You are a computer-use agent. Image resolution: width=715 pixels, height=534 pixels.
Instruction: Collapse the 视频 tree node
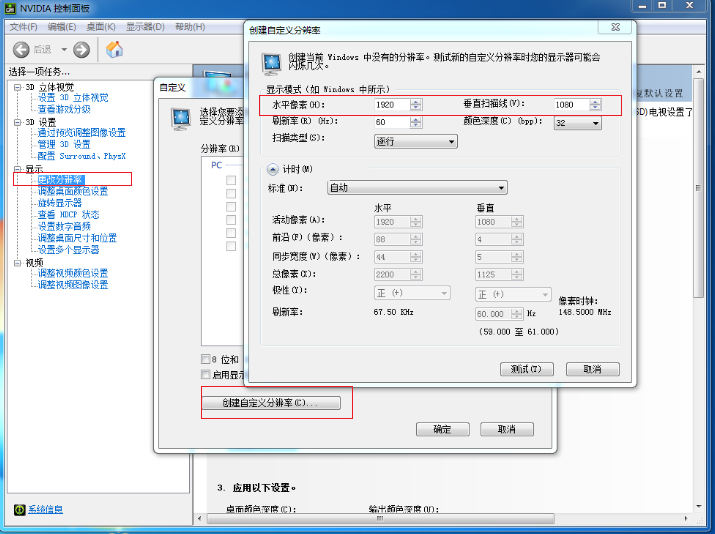[17, 263]
